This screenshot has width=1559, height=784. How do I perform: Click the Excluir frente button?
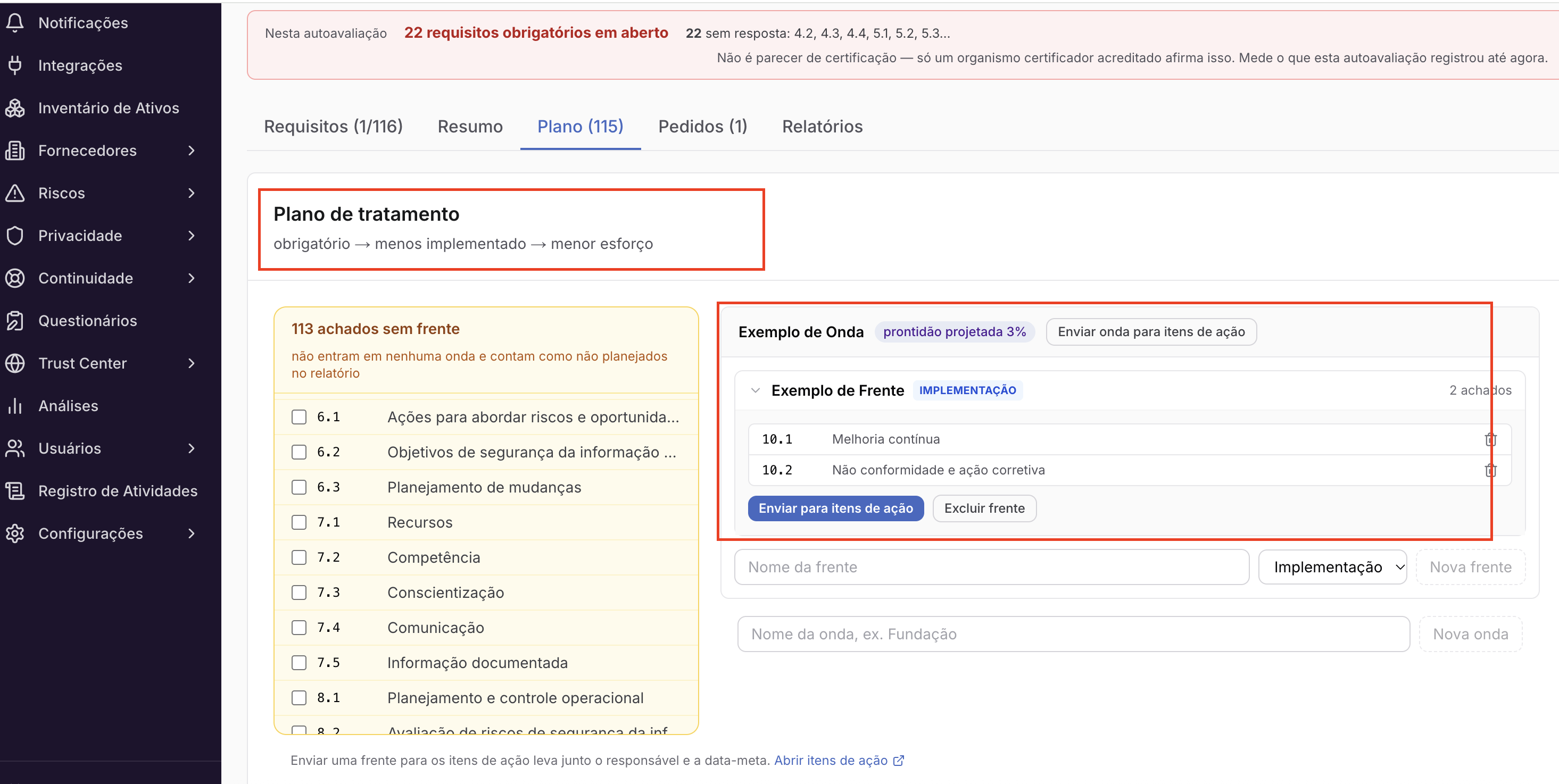(984, 508)
